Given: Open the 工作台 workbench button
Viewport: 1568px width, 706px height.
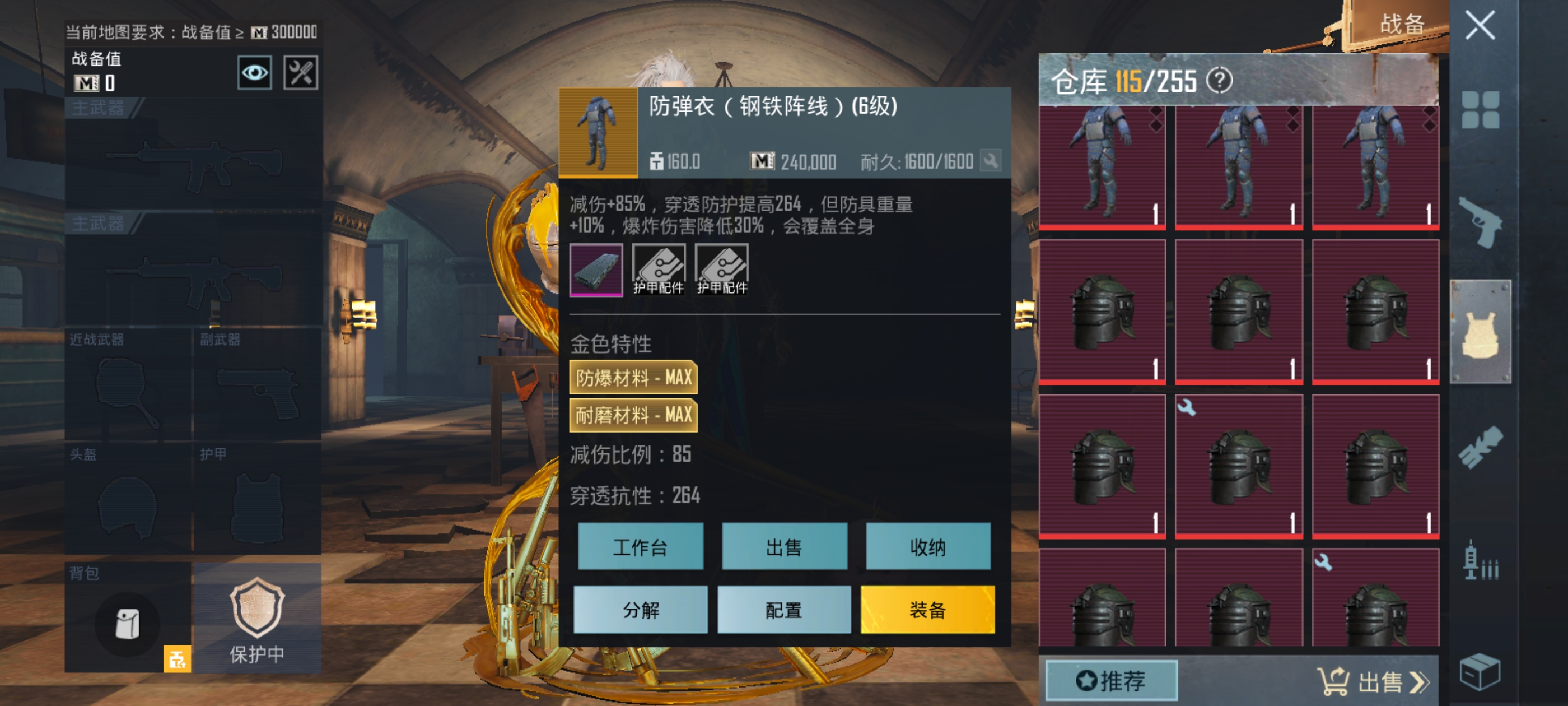Looking at the screenshot, I should click(x=640, y=546).
